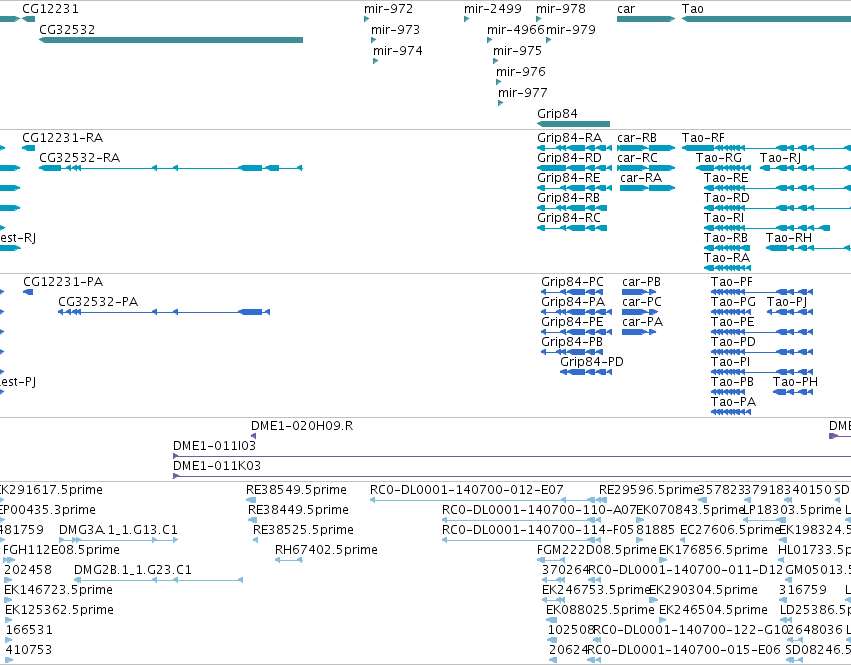This screenshot has width=851, height=665.
Task: Select the CG32532-PA protein glyph
Action: coord(164,312)
